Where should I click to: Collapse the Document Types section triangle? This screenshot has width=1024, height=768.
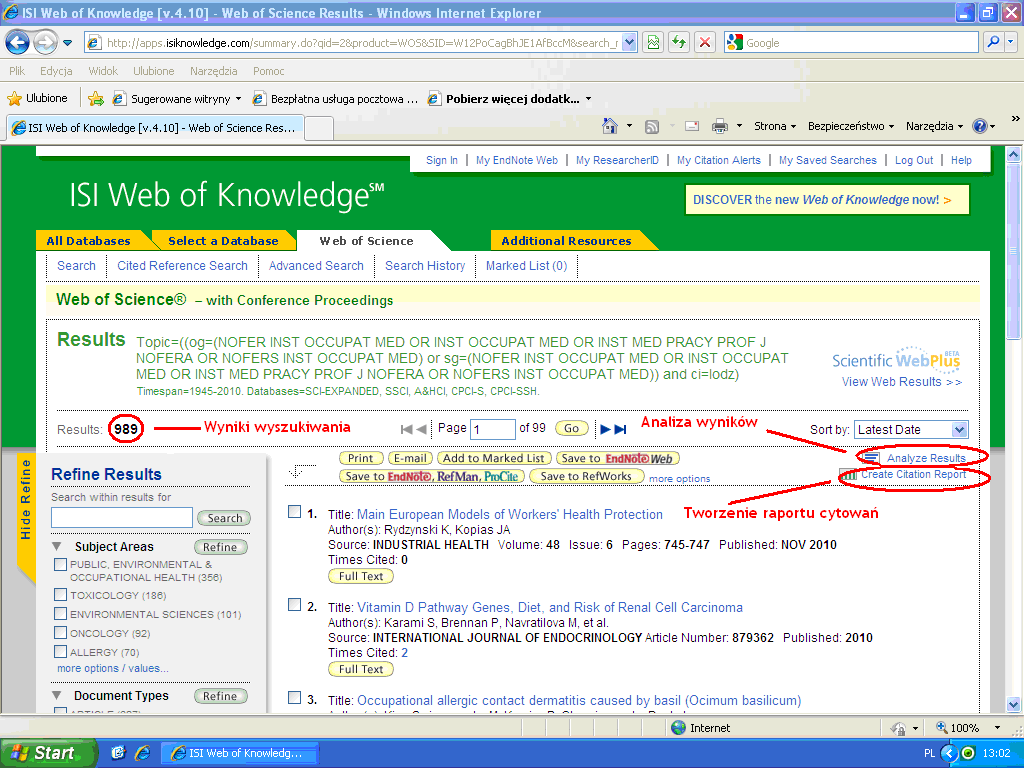57,696
